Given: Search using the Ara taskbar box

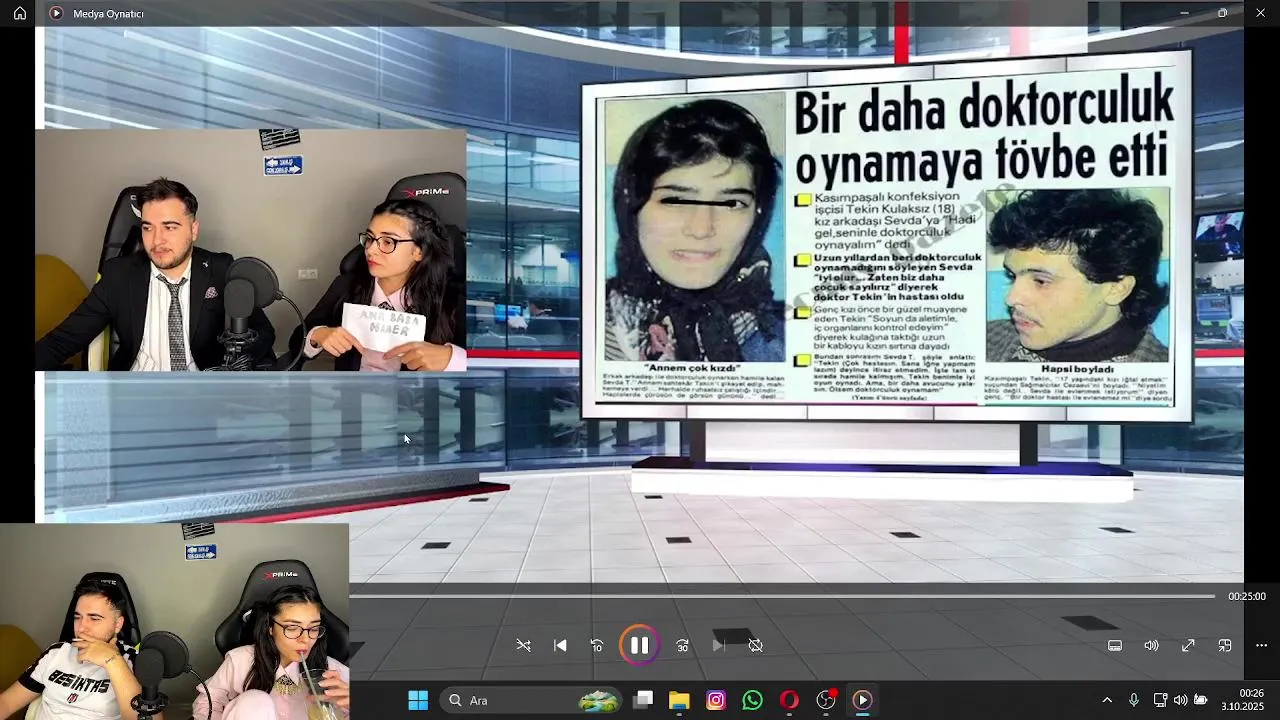Looking at the screenshot, I should pos(532,700).
